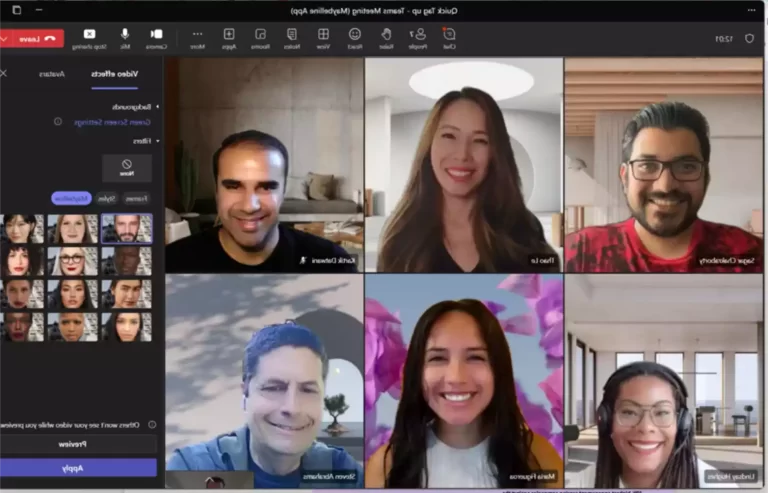Image resolution: width=768 pixels, height=493 pixels.
Task: Switch to the Video effects tab
Action: 115,74
